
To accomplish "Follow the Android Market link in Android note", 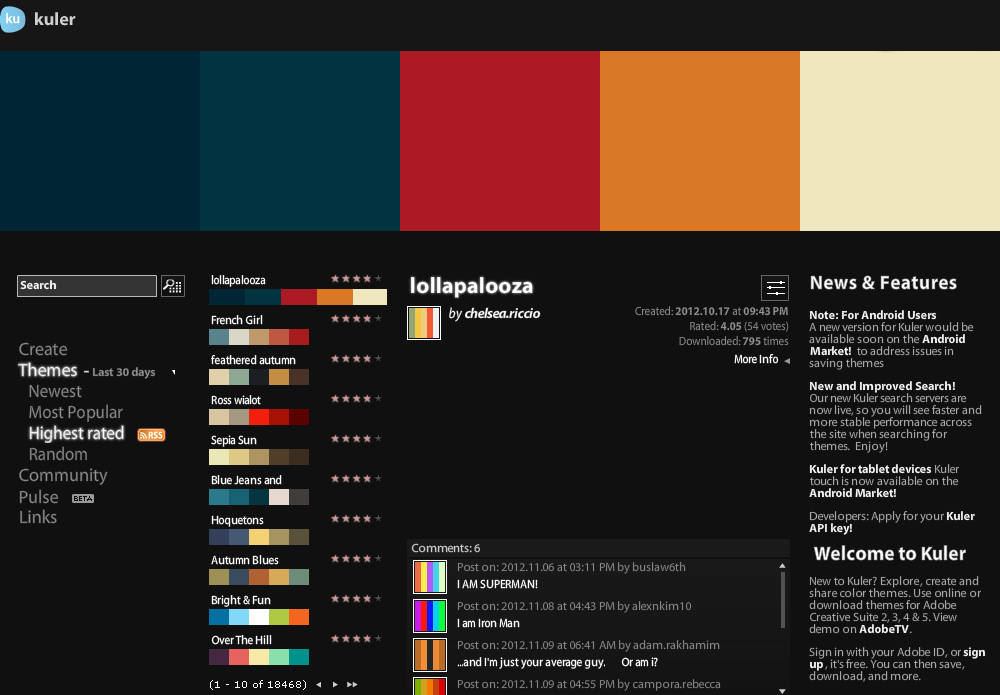I will coord(887,345).
